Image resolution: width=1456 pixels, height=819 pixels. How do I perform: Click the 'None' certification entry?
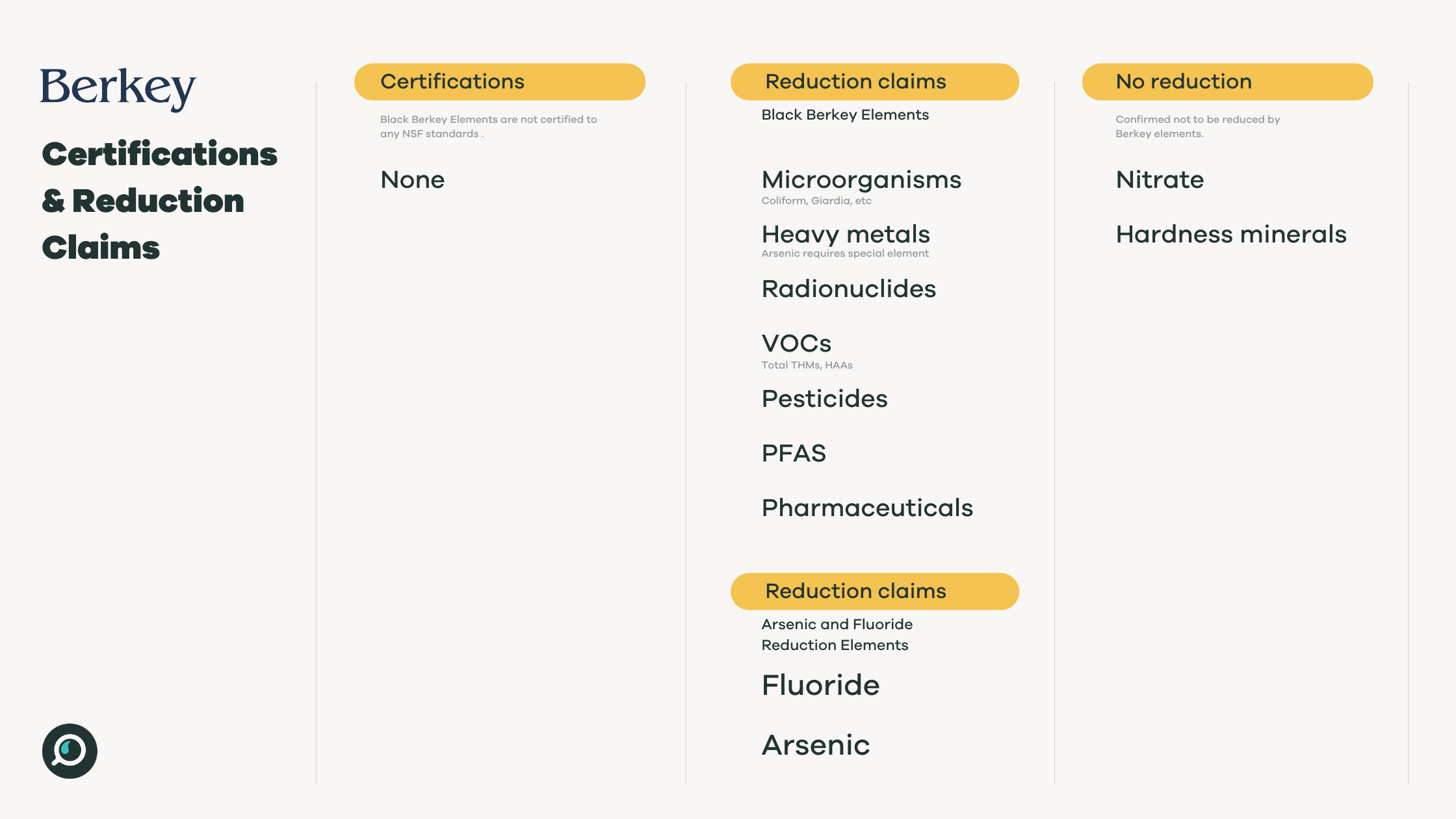(x=413, y=179)
